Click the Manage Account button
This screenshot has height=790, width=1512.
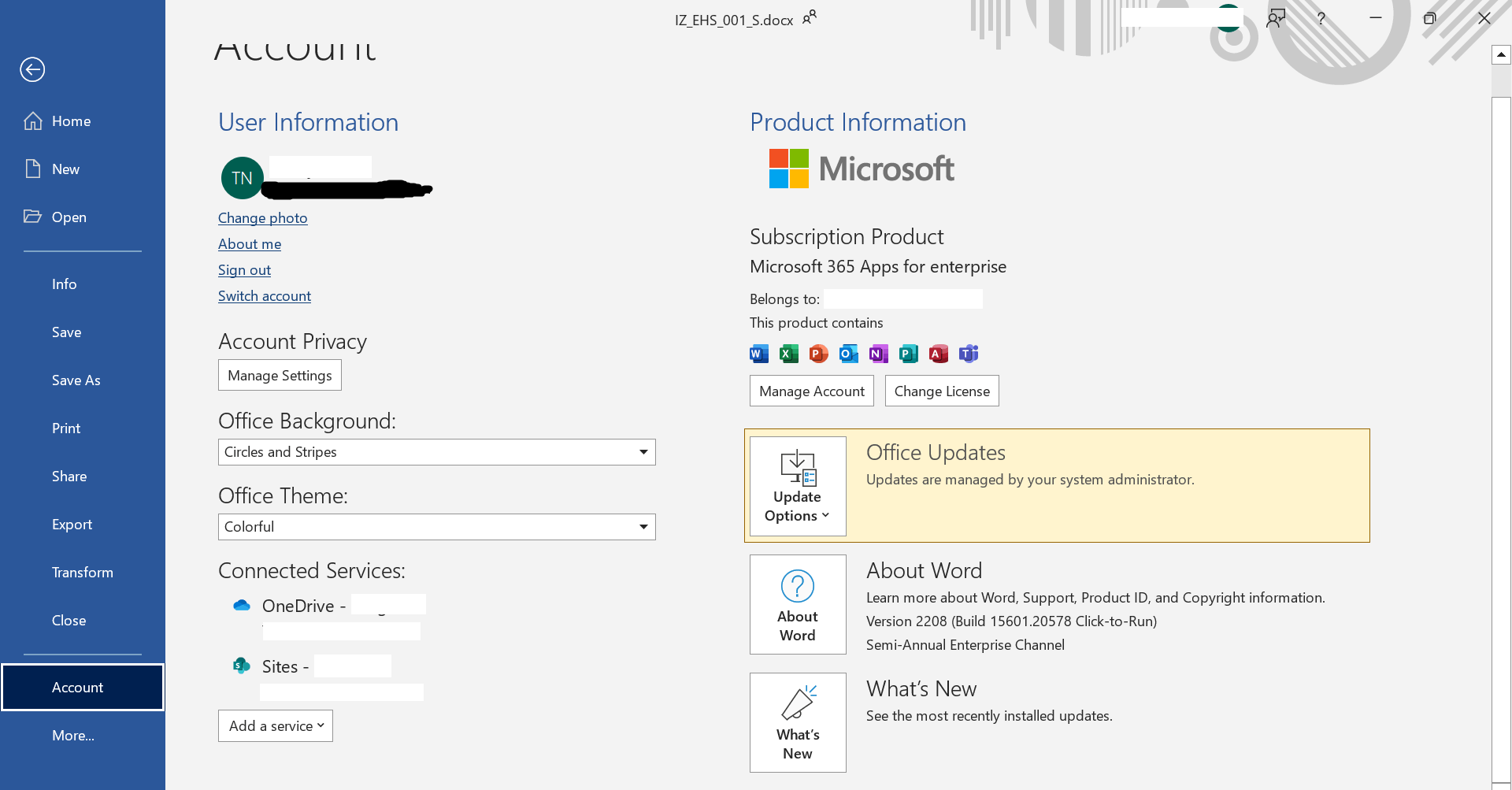coord(812,391)
